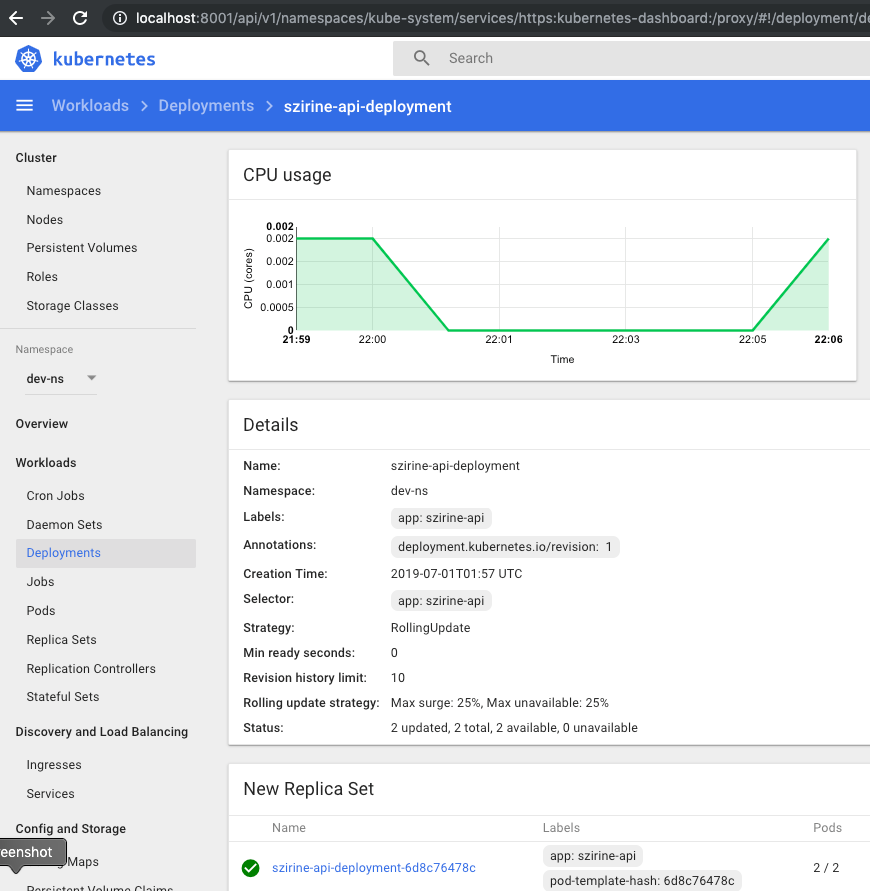Open the szirine-api-deployment-6d8c76478c replica set
Image resolution: width=870 pixels, height=891 pixels.
(x=374, y=868)
